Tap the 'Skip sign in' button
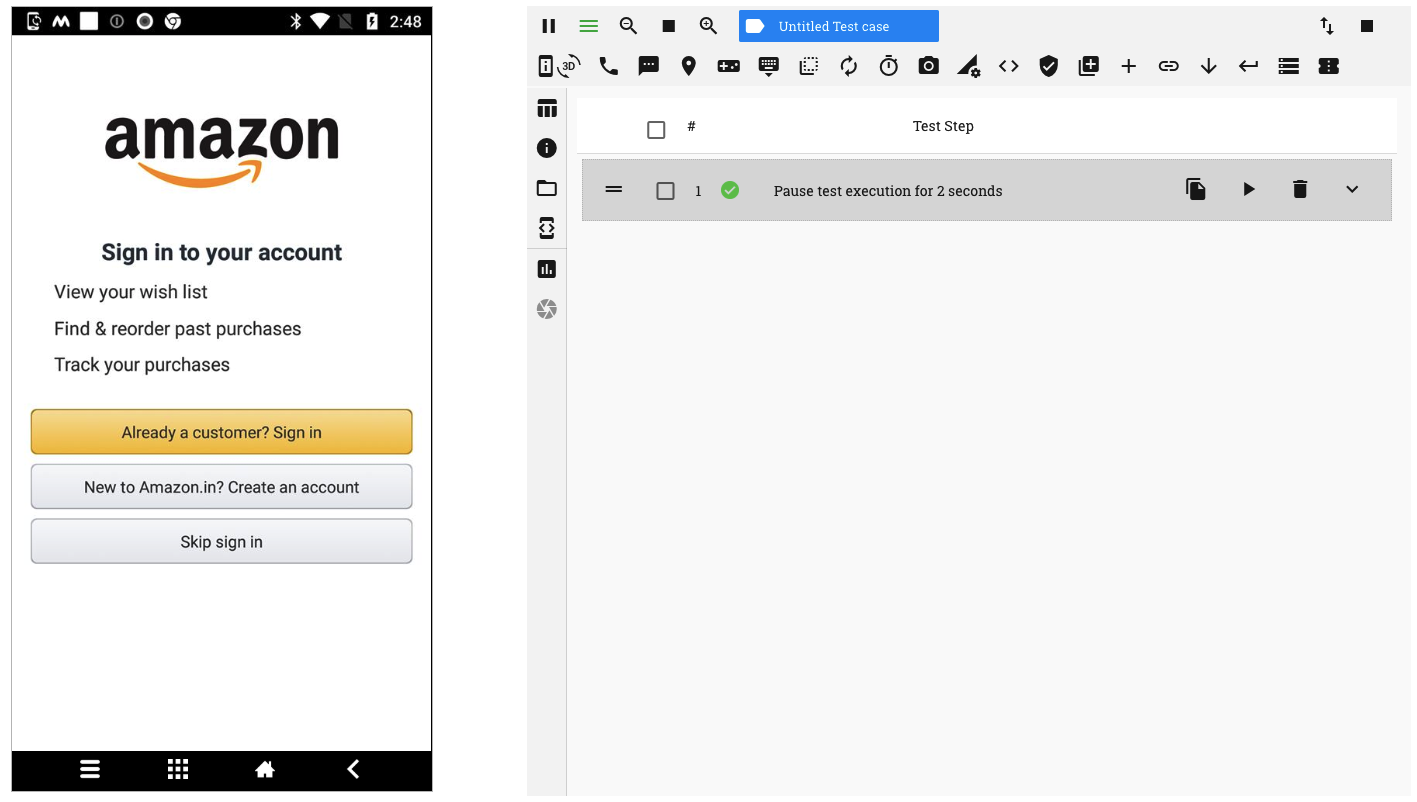Screen dimensions: 1417x802 pyautogui.click(x=222, y=541)
